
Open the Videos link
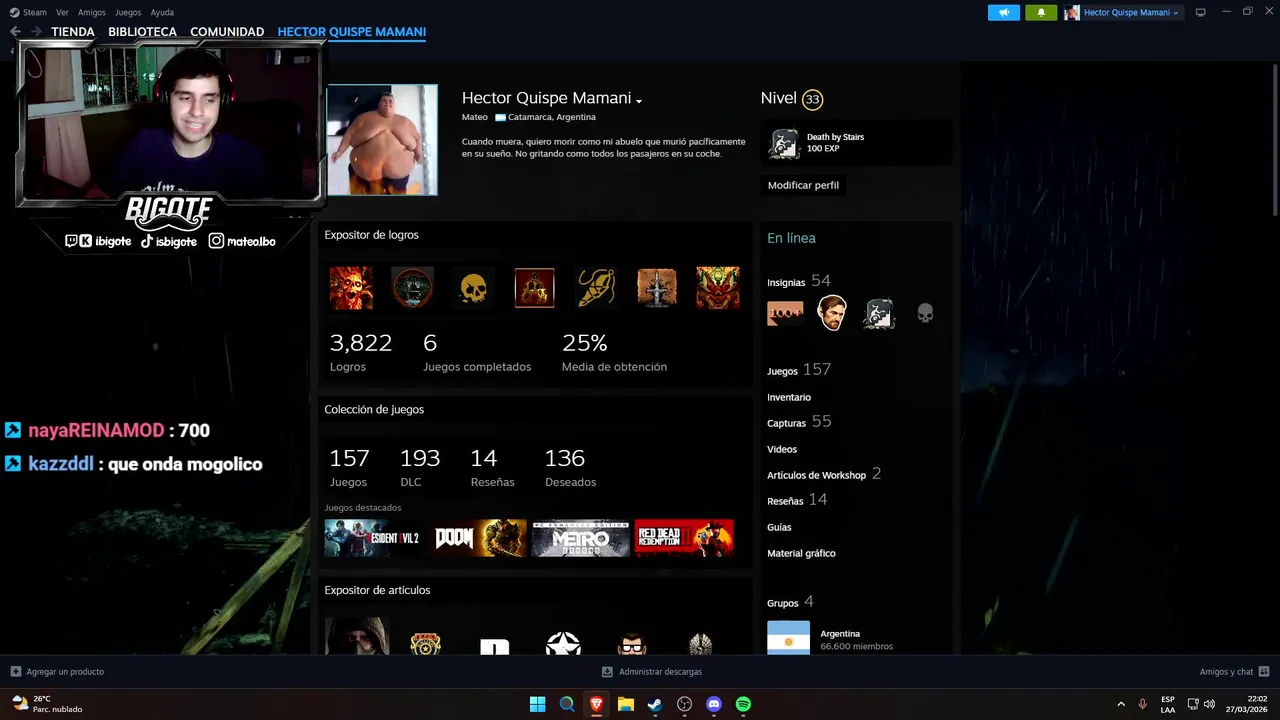pyautogui.click(x=782, y=449)
